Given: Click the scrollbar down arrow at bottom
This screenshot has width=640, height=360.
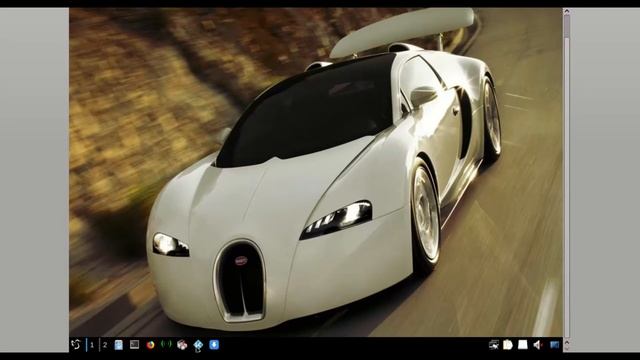Looking at the screenshot, I should (x=567, y=349).
